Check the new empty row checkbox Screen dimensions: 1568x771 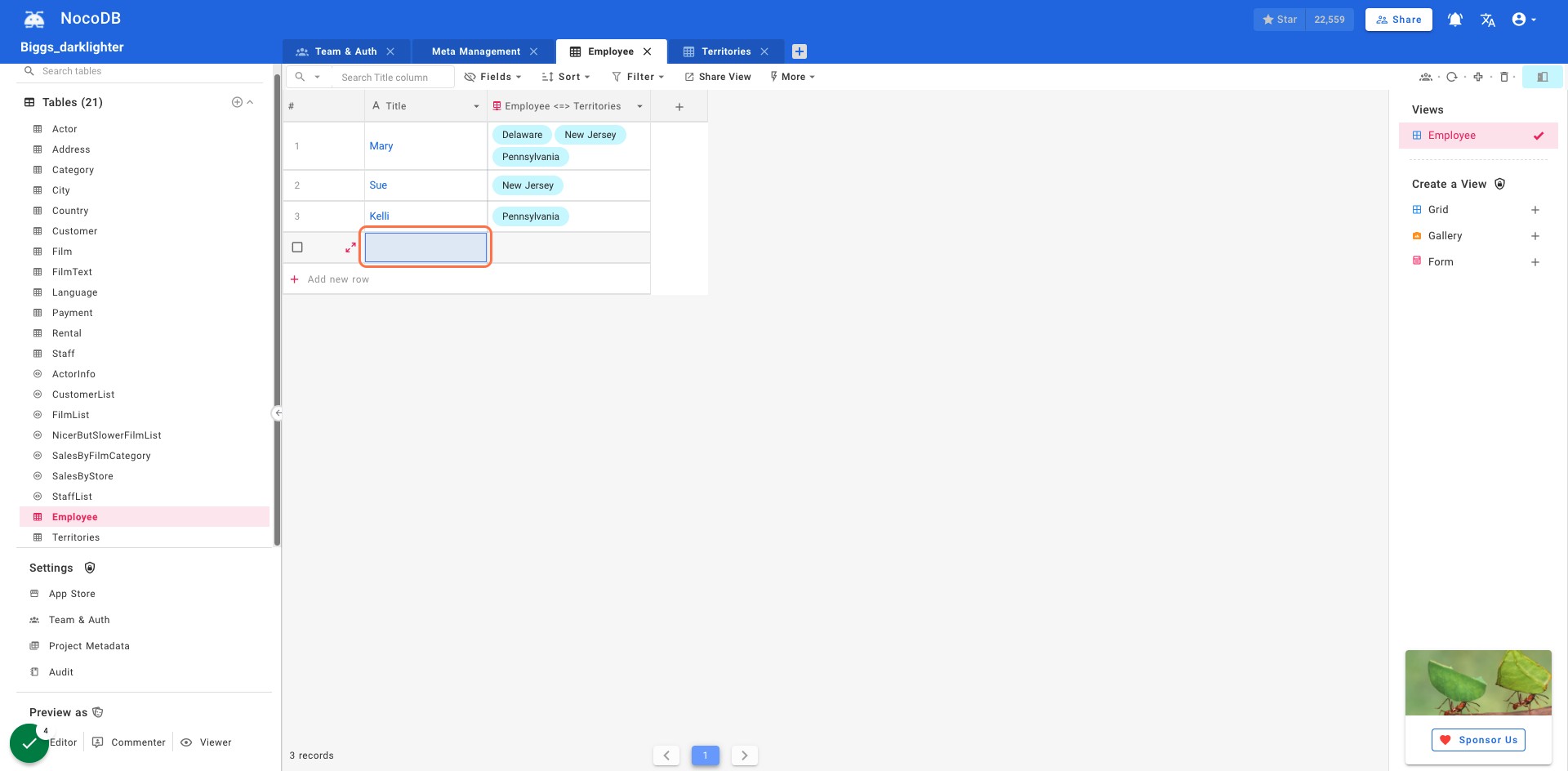297,247
